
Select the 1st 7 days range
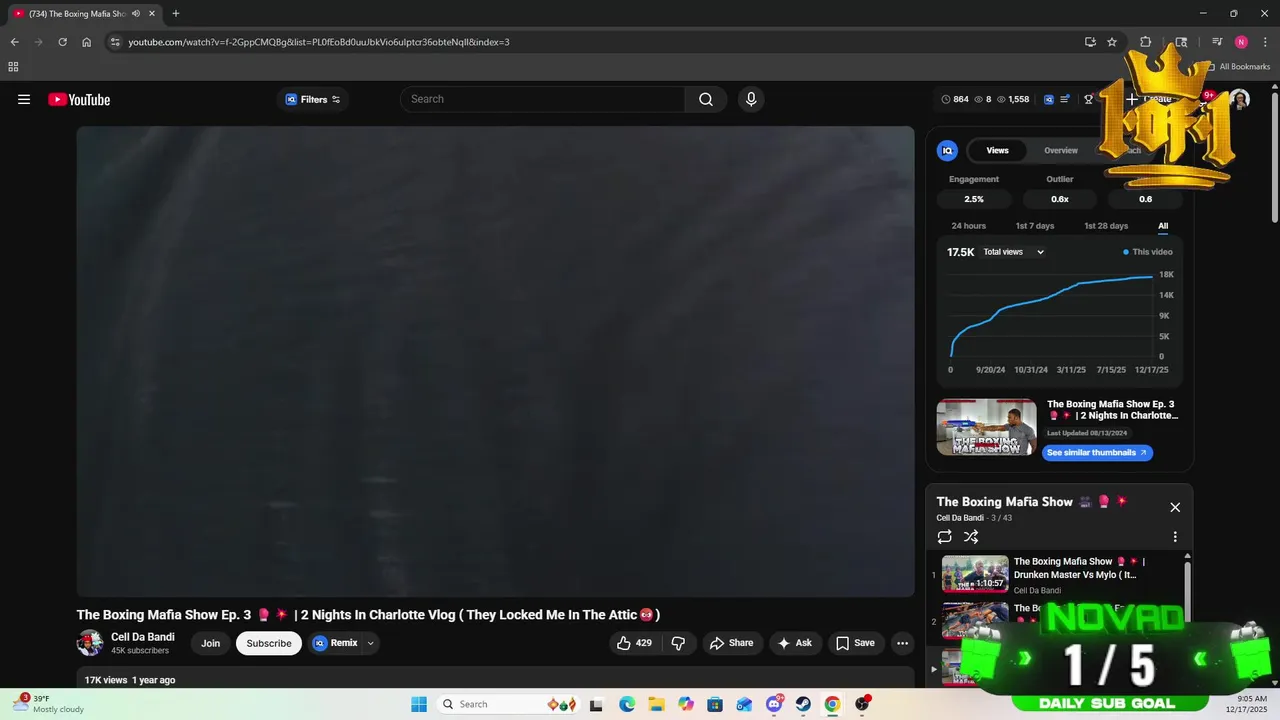[1035, 226]
